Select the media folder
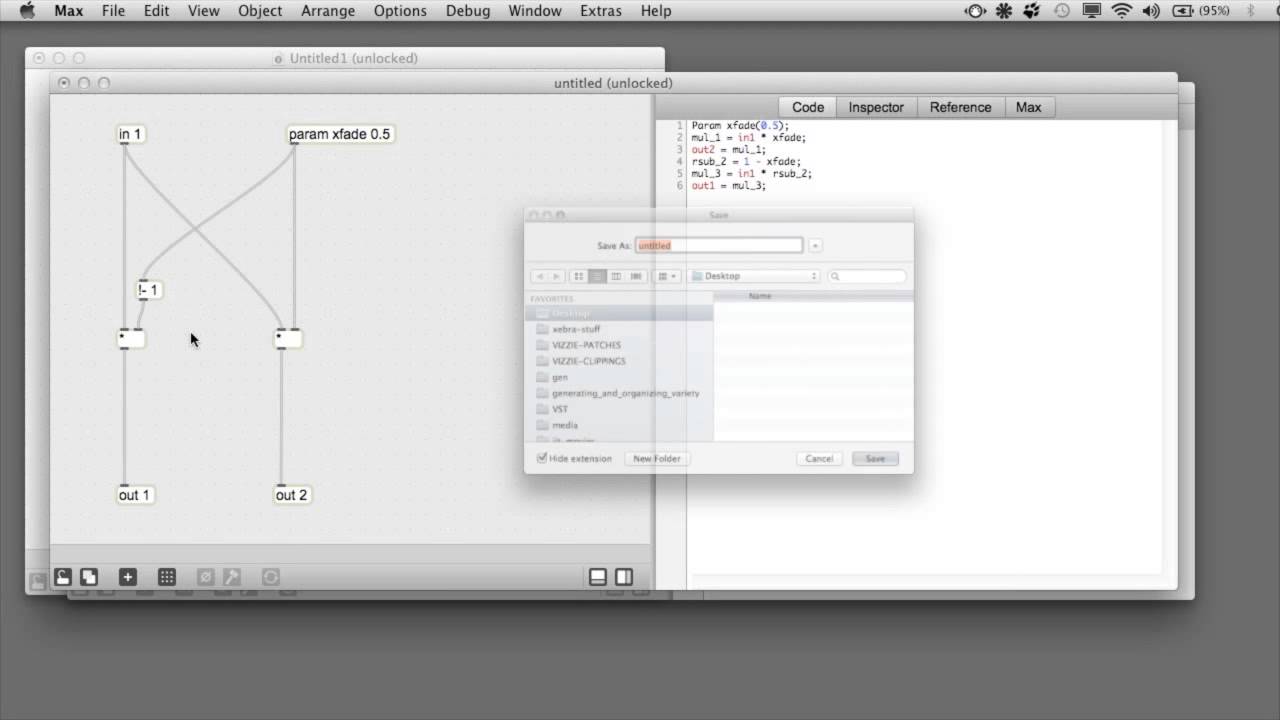This screenshot has height=720, width=1280. coord(619,425)
